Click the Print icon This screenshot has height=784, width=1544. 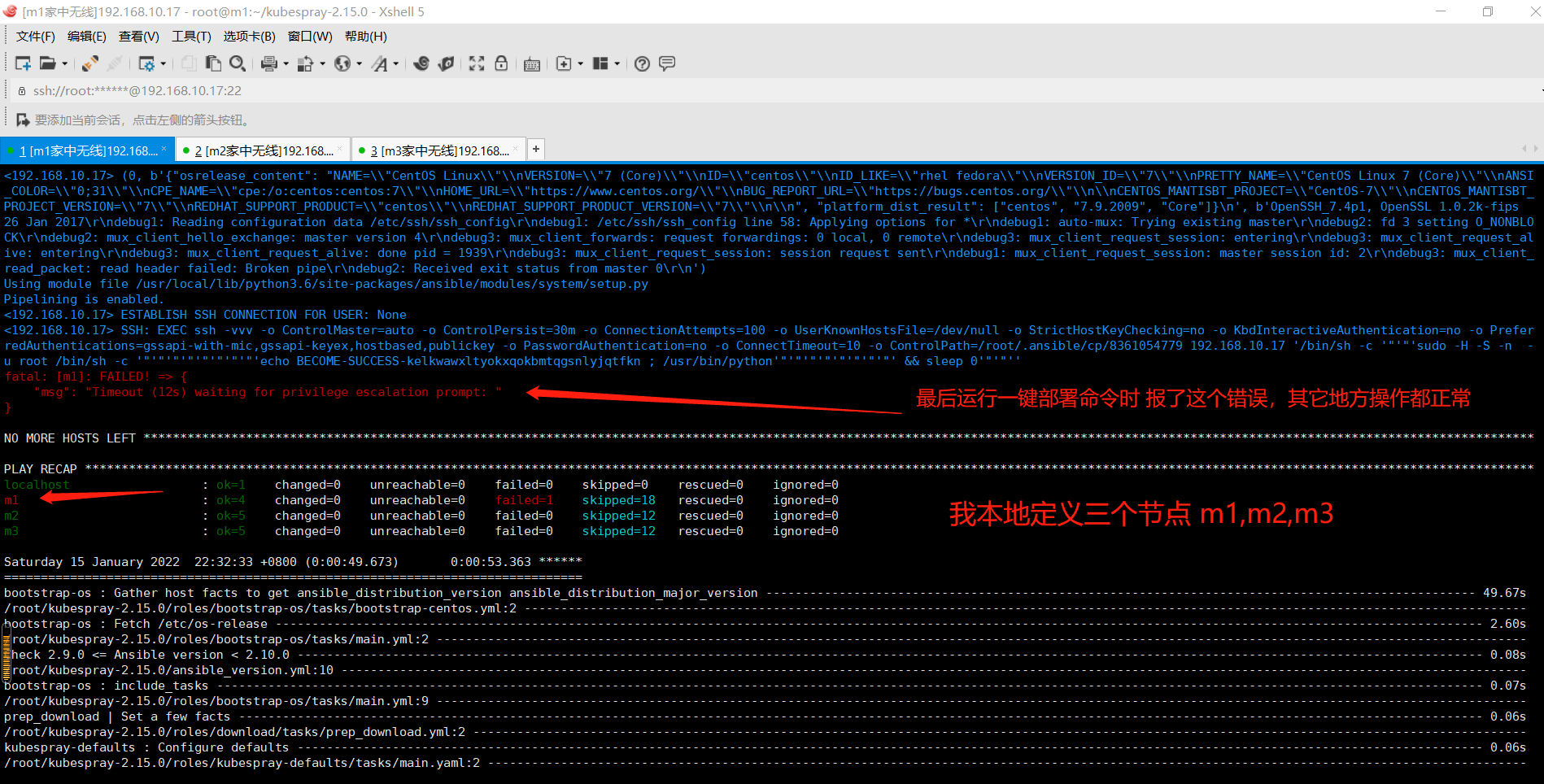(269, 63)
